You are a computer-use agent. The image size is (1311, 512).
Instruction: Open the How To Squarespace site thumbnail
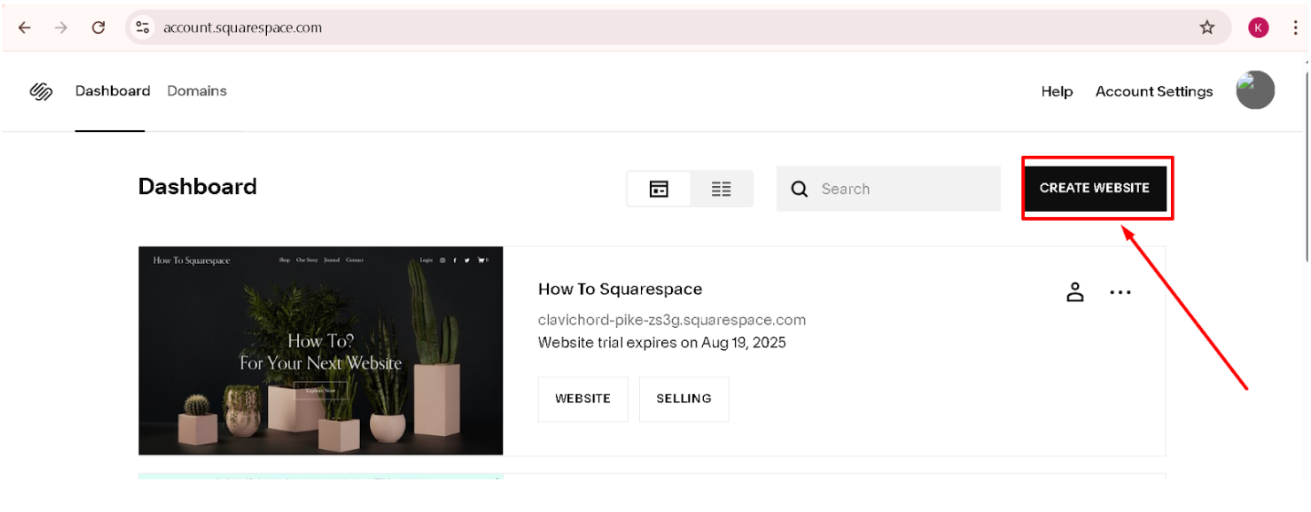pos(321,351)
